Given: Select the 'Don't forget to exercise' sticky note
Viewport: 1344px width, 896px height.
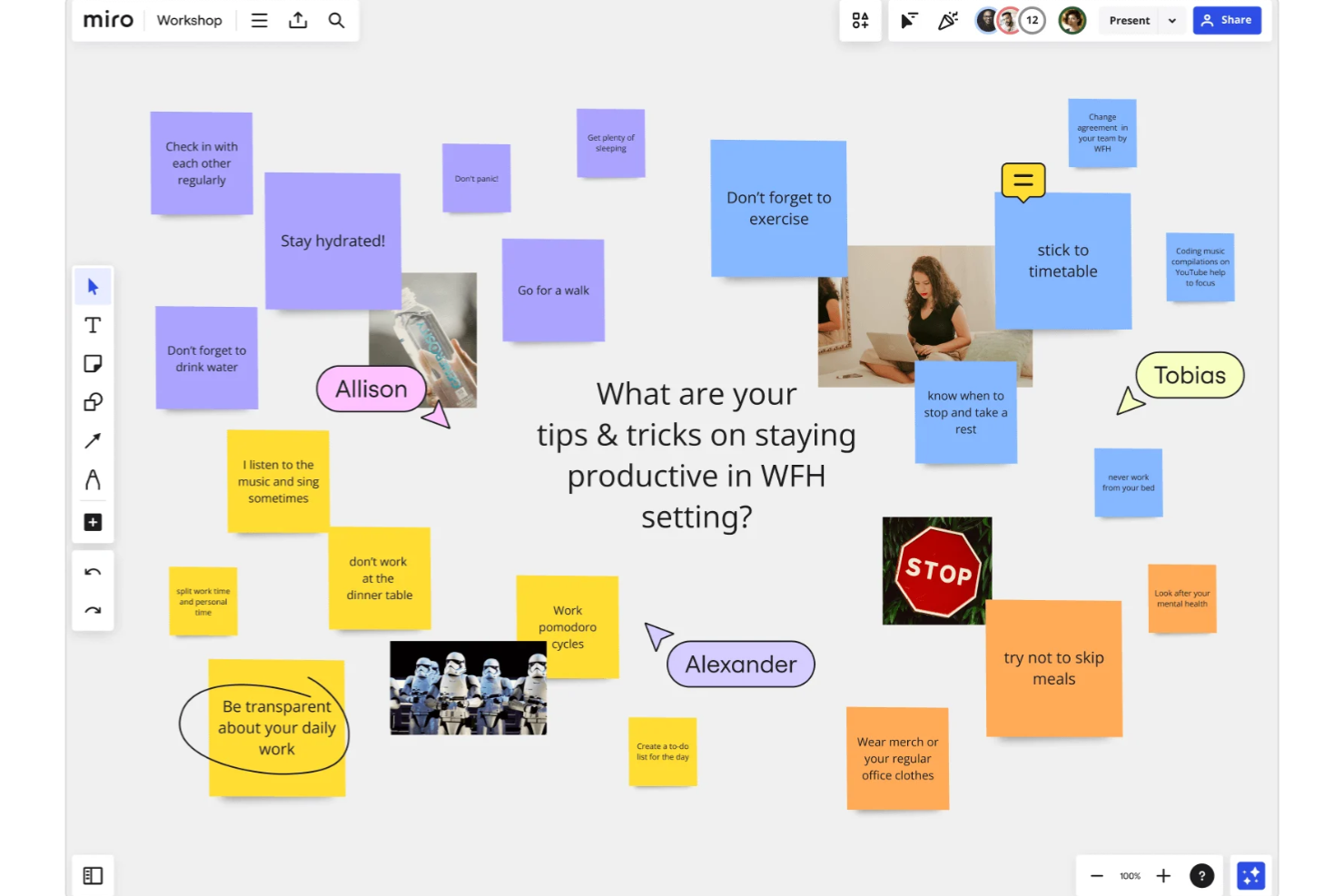Looking at the screenshot, I should (x=778, y=208).
